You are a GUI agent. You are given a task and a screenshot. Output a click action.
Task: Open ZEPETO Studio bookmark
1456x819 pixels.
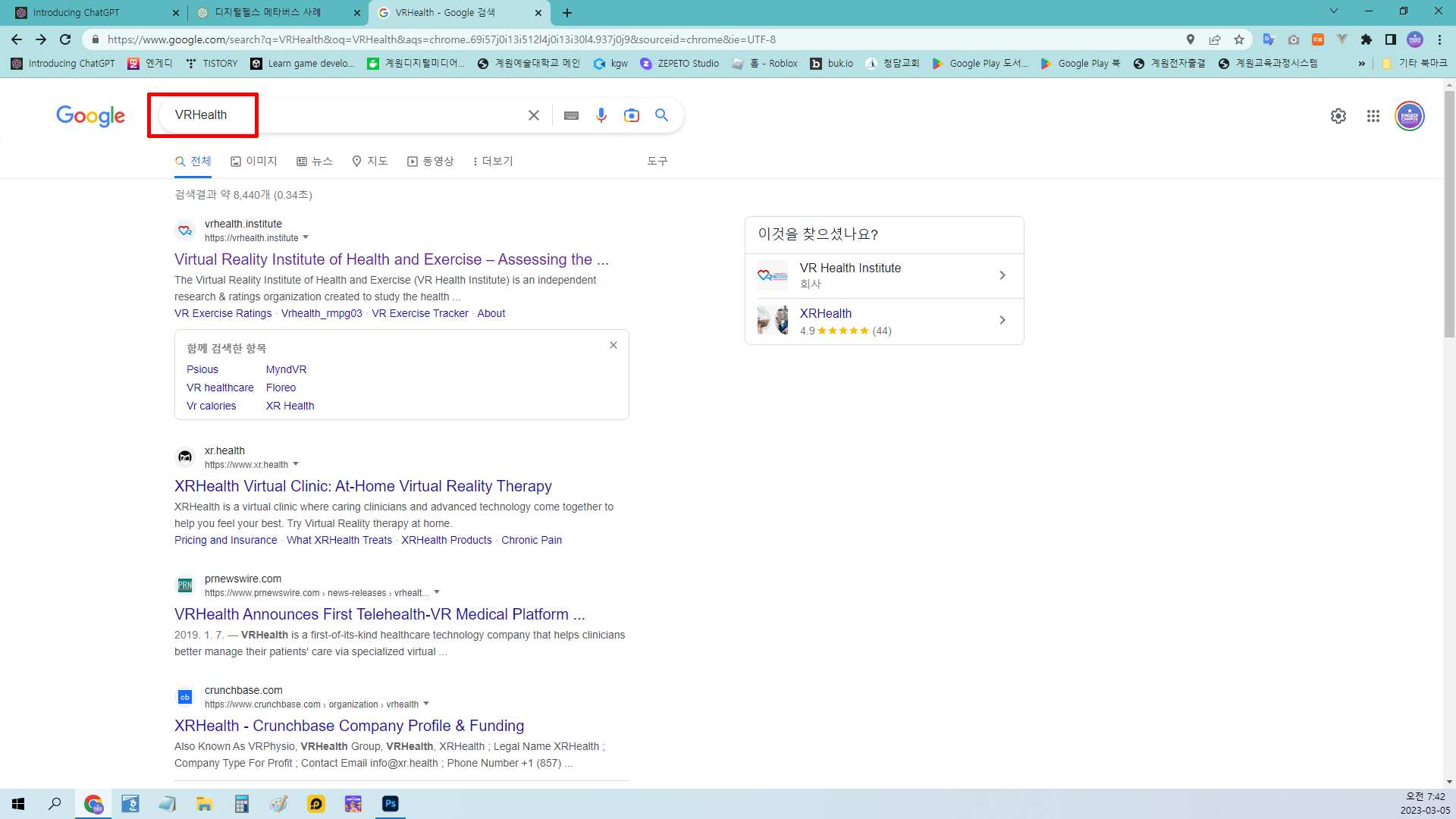tap(679, 64)
